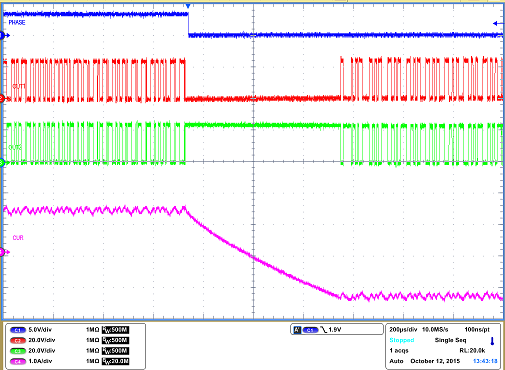Select the C2 bandwidth 500M indicator
The width and height of the screenshot is (505, 370).
115,340
